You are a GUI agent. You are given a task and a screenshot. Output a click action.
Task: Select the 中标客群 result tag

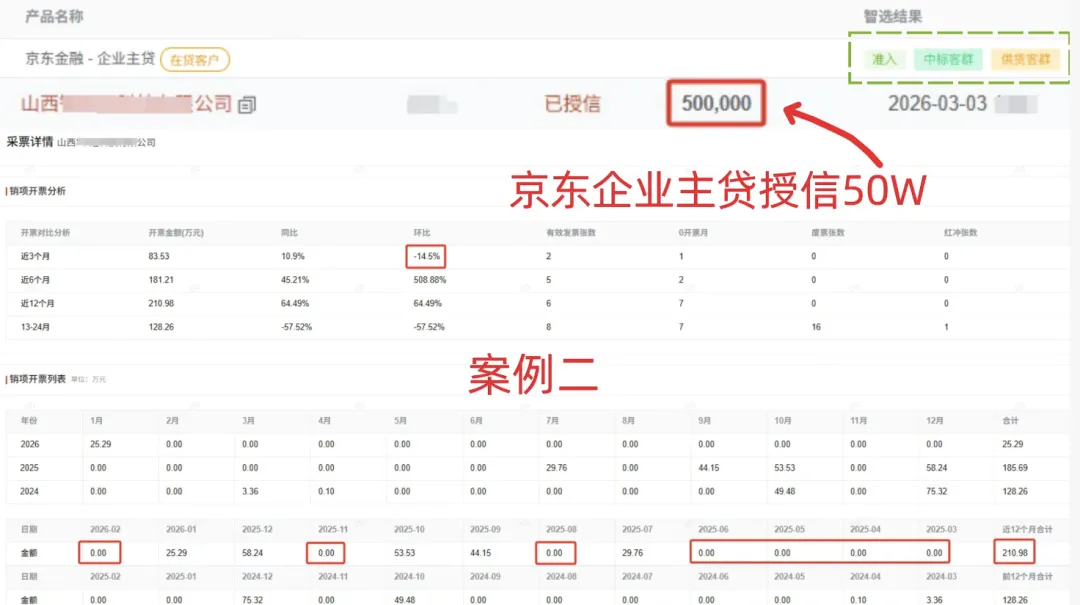point(948,59)
